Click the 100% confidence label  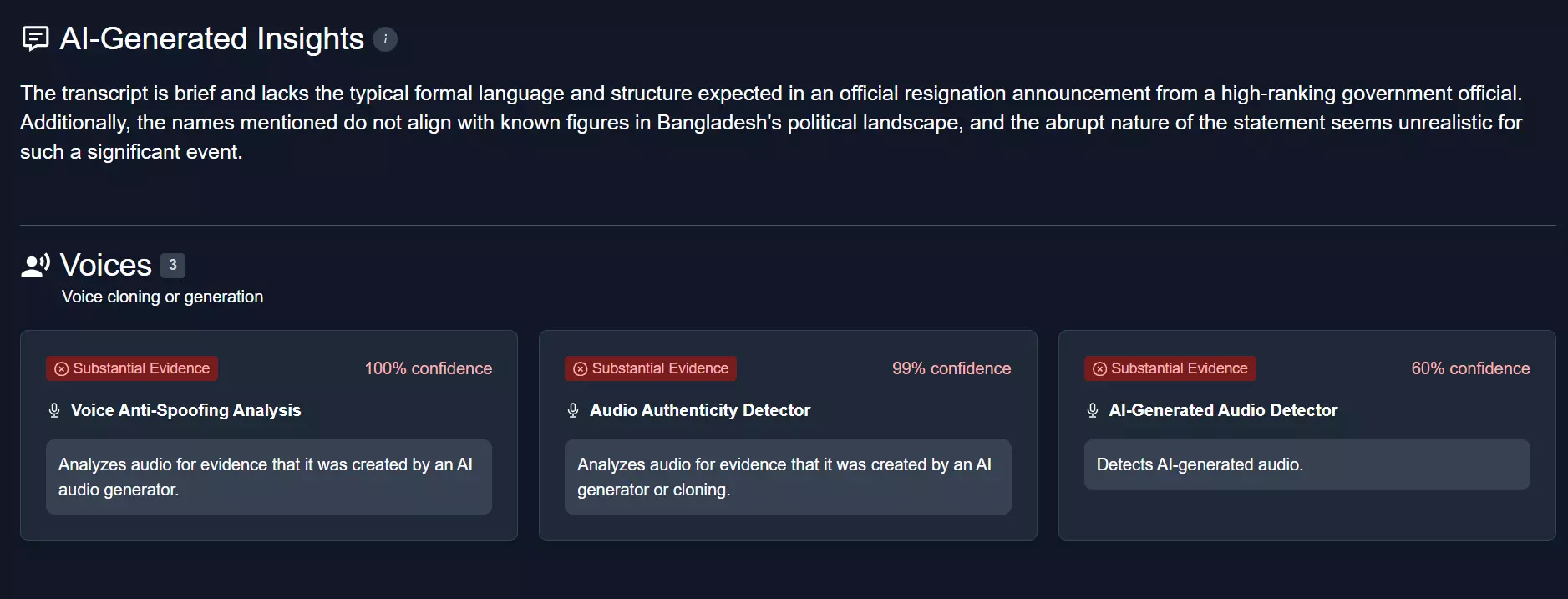(429, 368)
